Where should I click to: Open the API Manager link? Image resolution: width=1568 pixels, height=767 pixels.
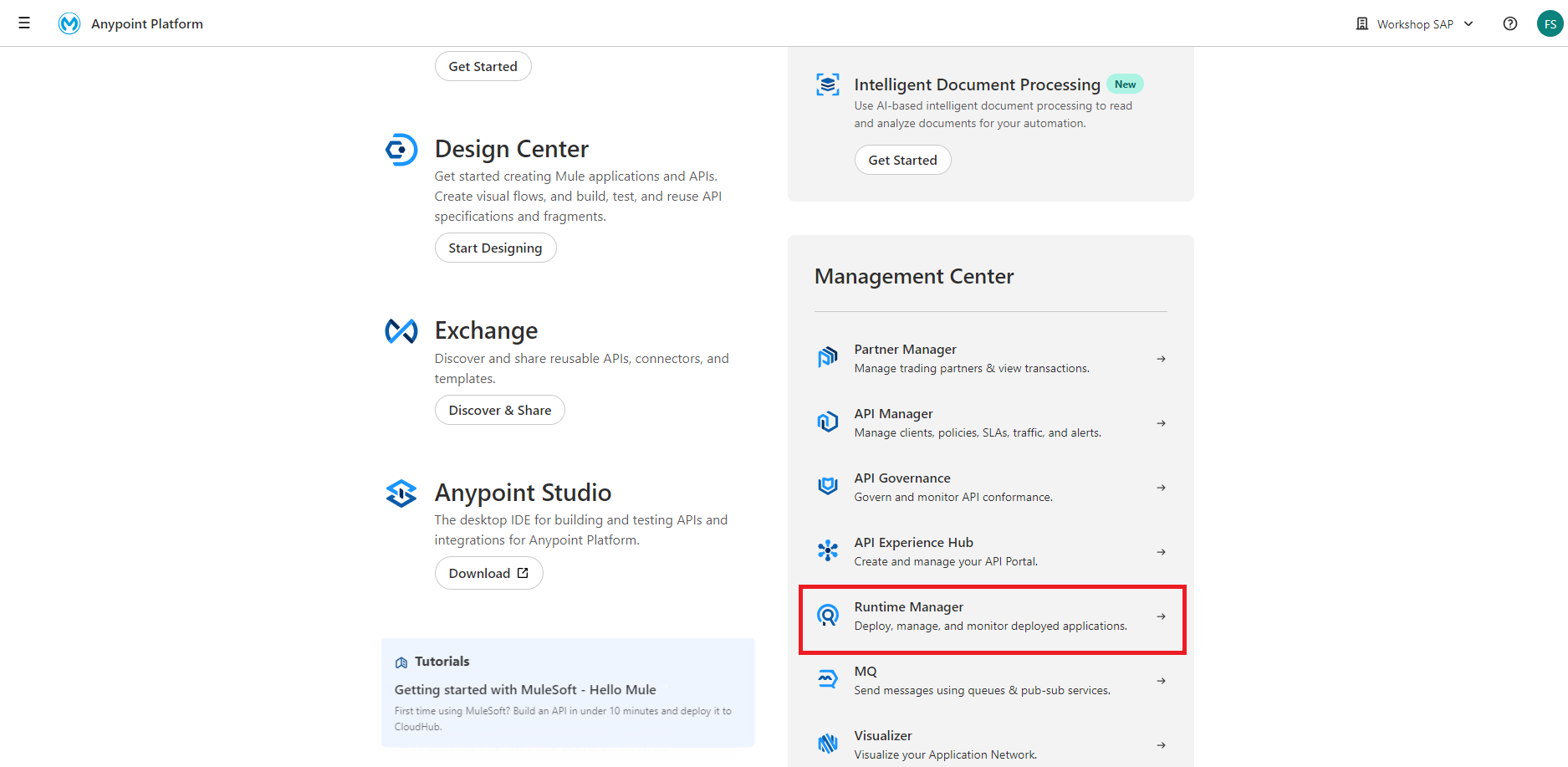[893, 413]
